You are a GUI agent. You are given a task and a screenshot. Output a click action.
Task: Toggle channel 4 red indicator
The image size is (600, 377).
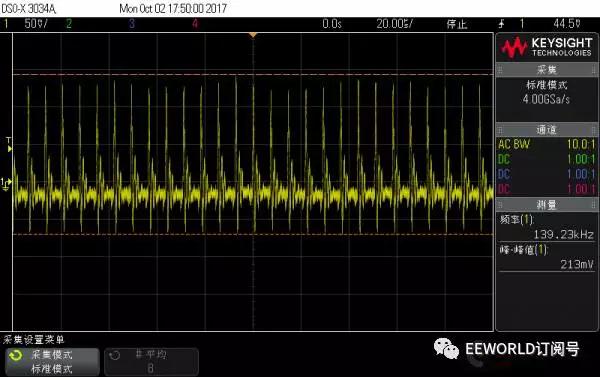(195, 24)
